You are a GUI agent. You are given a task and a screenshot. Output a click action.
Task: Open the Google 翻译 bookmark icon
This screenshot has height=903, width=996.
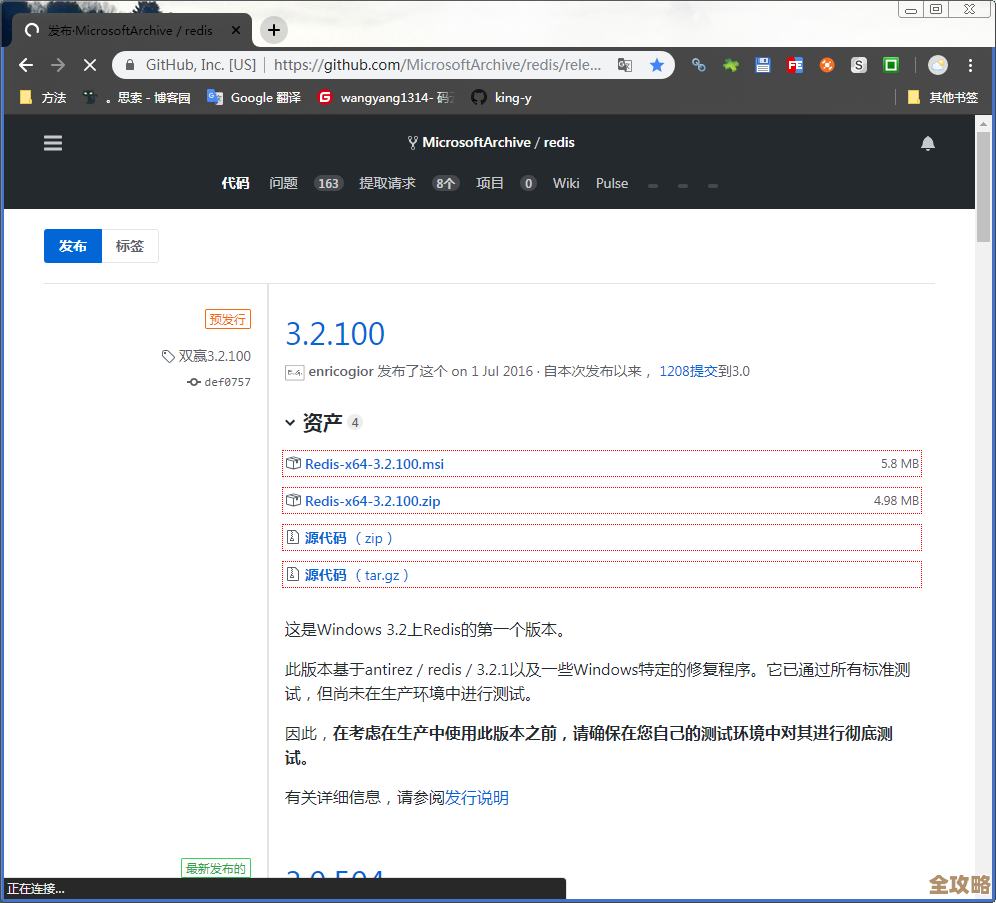tap(215, 97)
